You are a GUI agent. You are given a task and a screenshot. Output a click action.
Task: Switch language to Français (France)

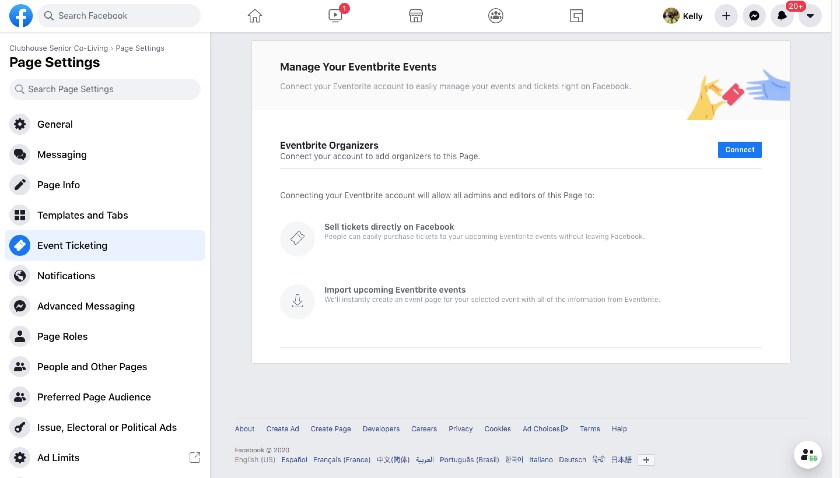tap(342, 460)
